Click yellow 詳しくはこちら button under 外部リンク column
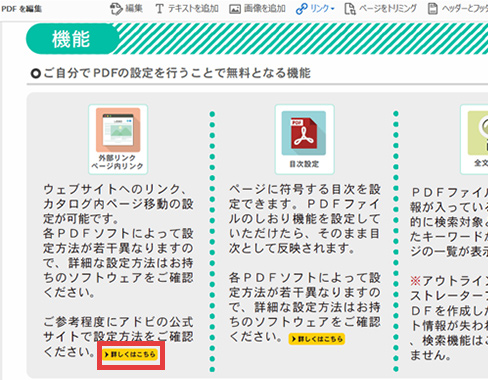The height and width of the screenshot is (380, 488). click(130, 354)
